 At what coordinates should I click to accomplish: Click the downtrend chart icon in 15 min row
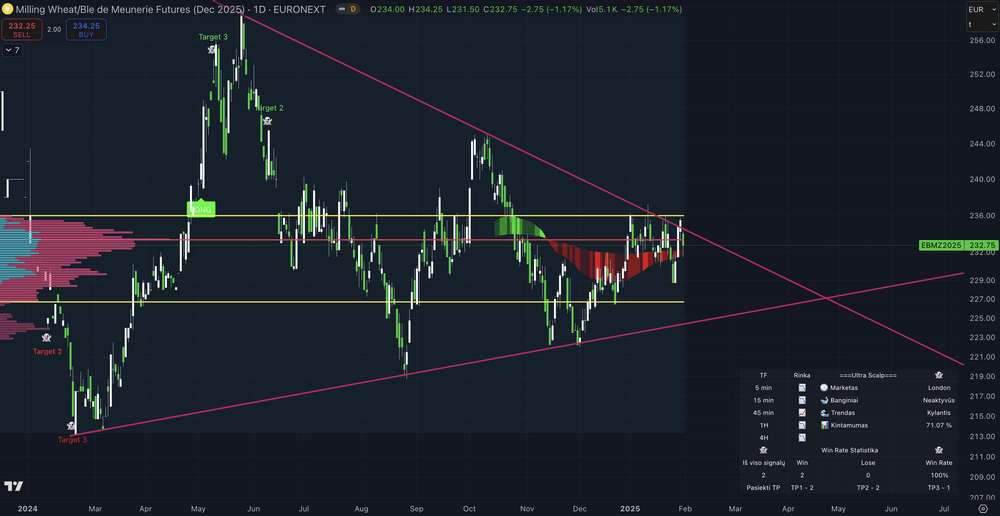click(802, 401)
